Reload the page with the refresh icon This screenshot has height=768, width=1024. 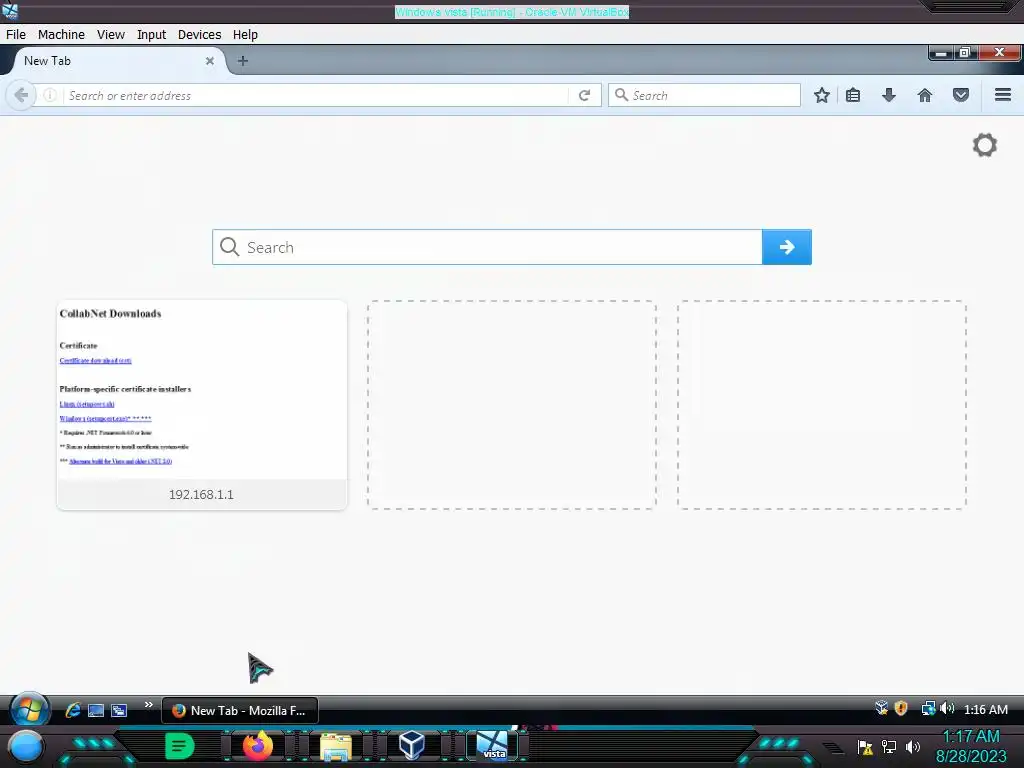(x=584, y=95)
